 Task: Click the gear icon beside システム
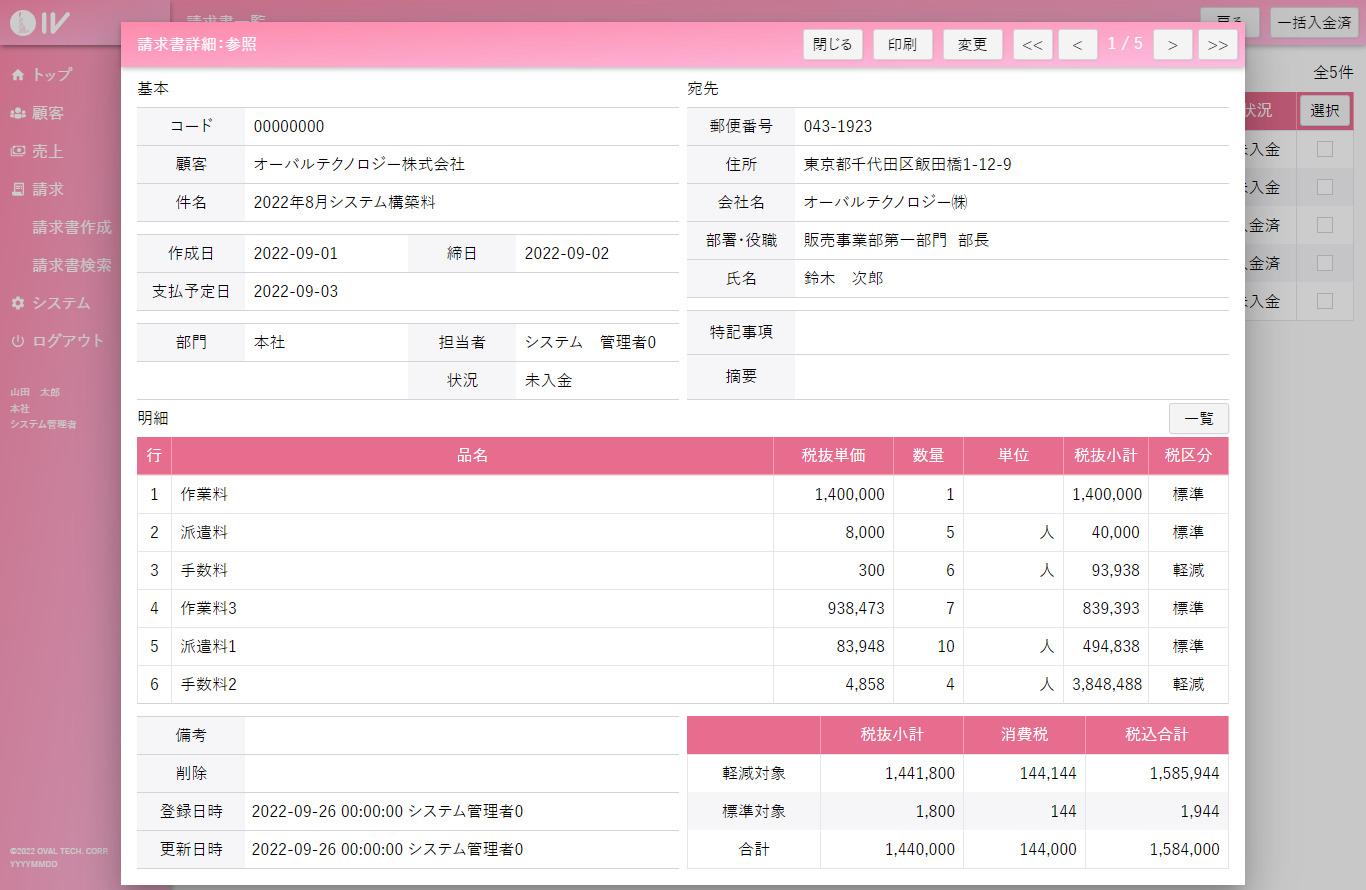pos(18,303)
